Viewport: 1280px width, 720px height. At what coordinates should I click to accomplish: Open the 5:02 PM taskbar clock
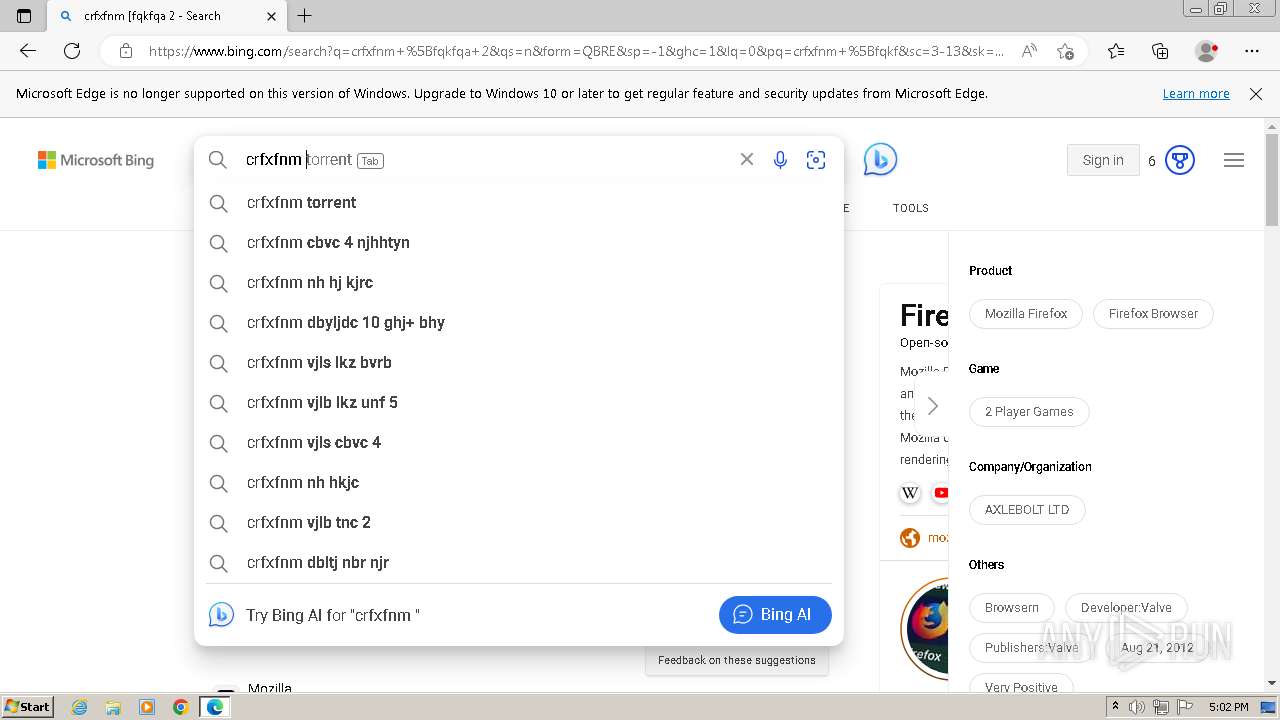click(x=1228, y=707)
